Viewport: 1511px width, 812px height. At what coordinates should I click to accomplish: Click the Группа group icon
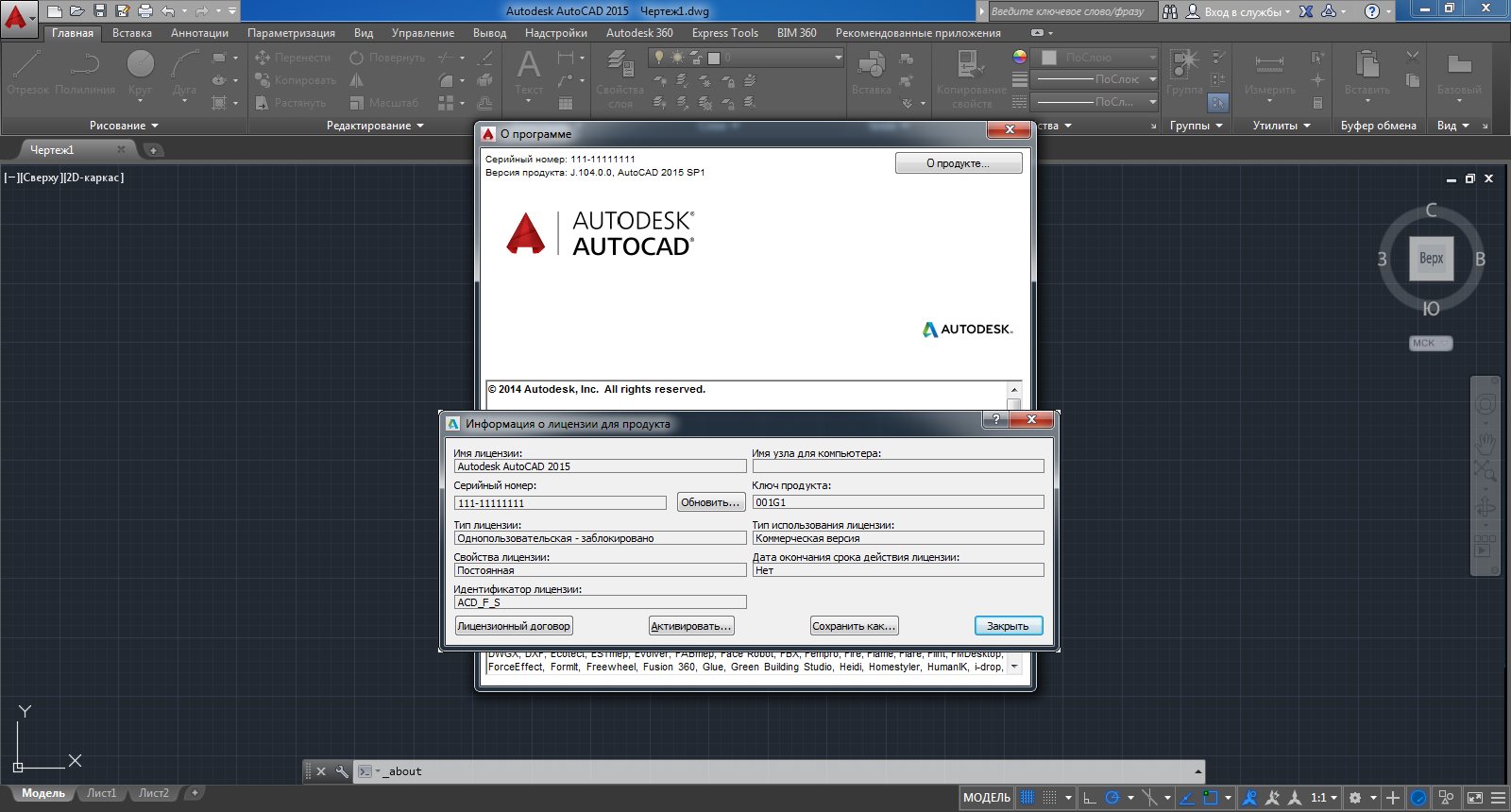tap(1184, 73)
